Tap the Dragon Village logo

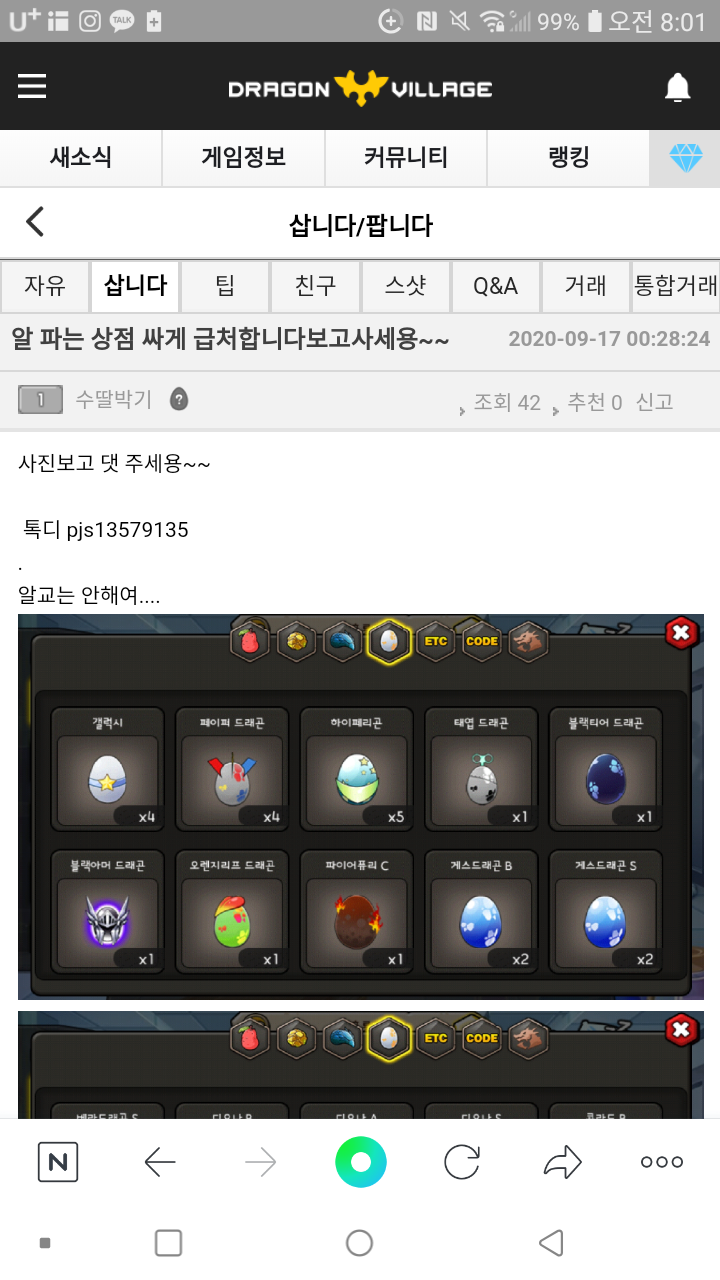360,88
